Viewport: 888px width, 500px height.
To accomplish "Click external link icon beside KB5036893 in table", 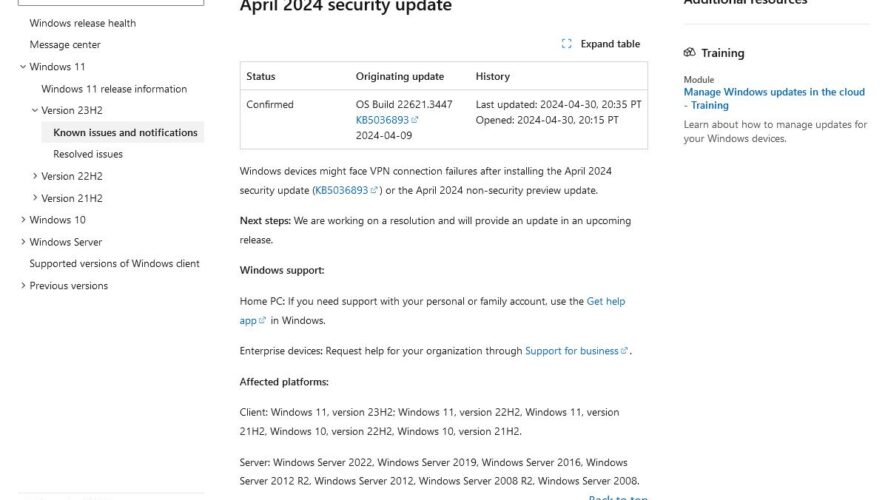I will [x=415, y=119].
